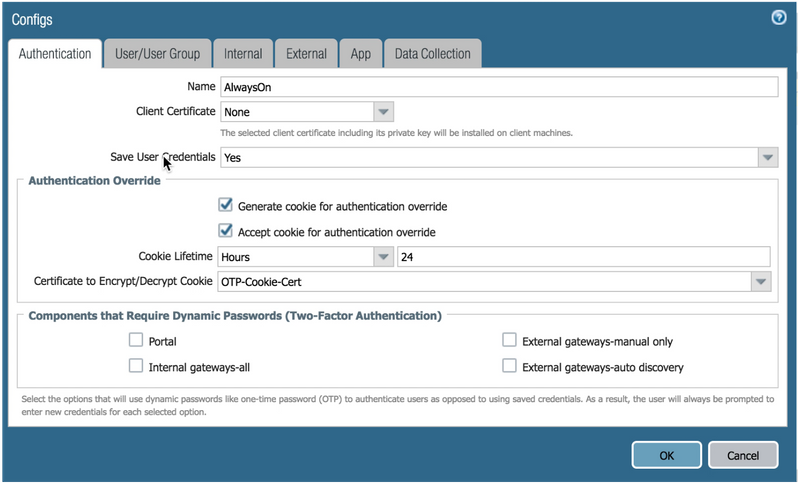Open Certificate to Encrypt/Decrypt Cookie dropdown
The height and width of the screenshot is (484, 799).
pos(762,282)
